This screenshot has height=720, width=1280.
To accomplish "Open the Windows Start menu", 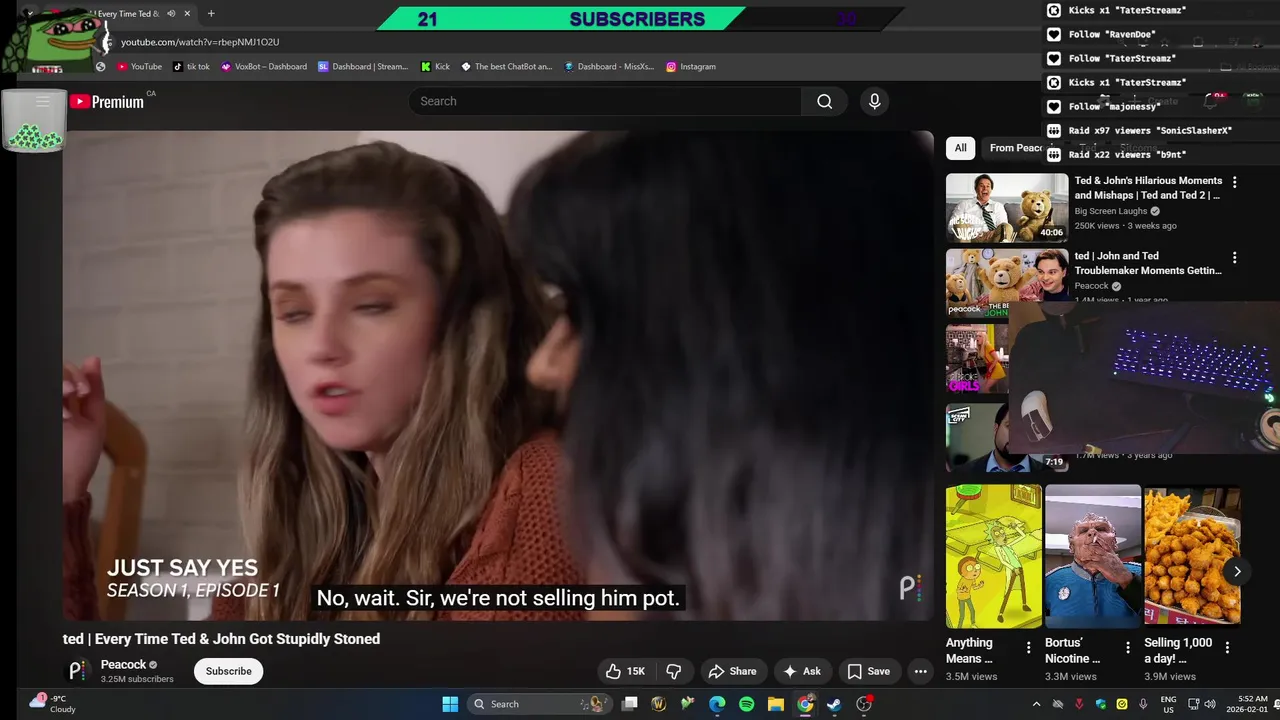I will (450, 704).
